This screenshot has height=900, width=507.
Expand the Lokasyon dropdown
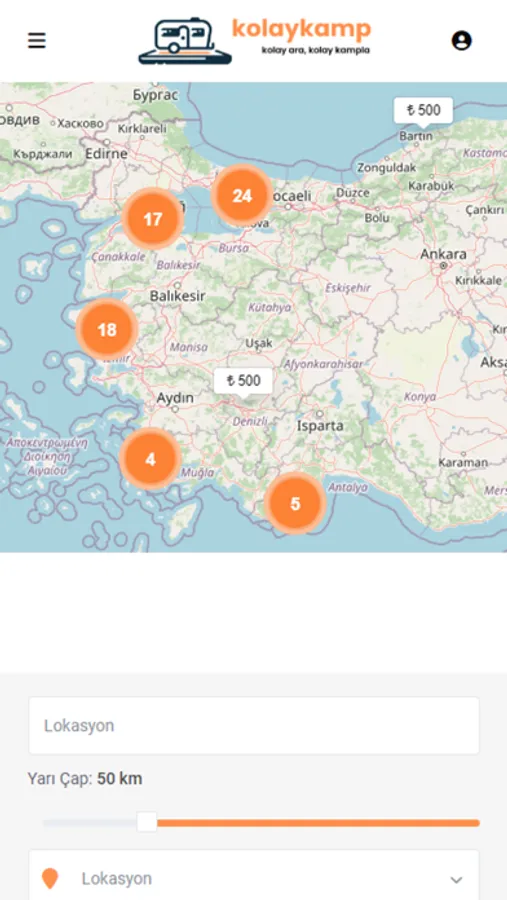click(x=254, y=877)
